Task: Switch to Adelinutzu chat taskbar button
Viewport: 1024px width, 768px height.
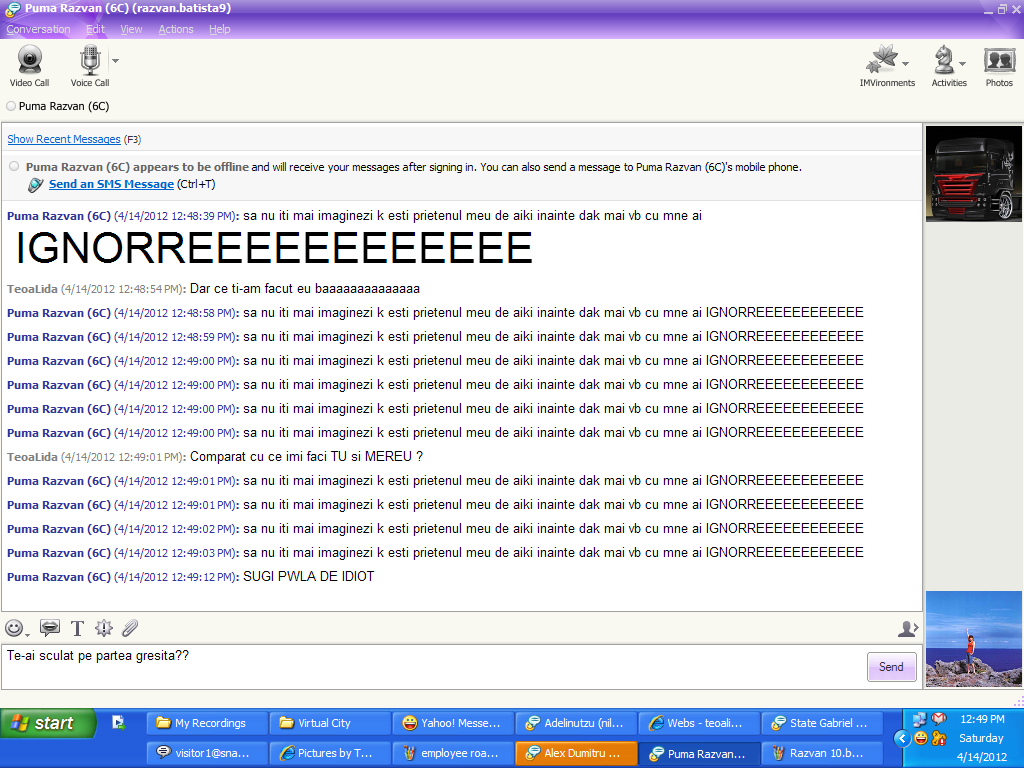Action: pos(576,723)
